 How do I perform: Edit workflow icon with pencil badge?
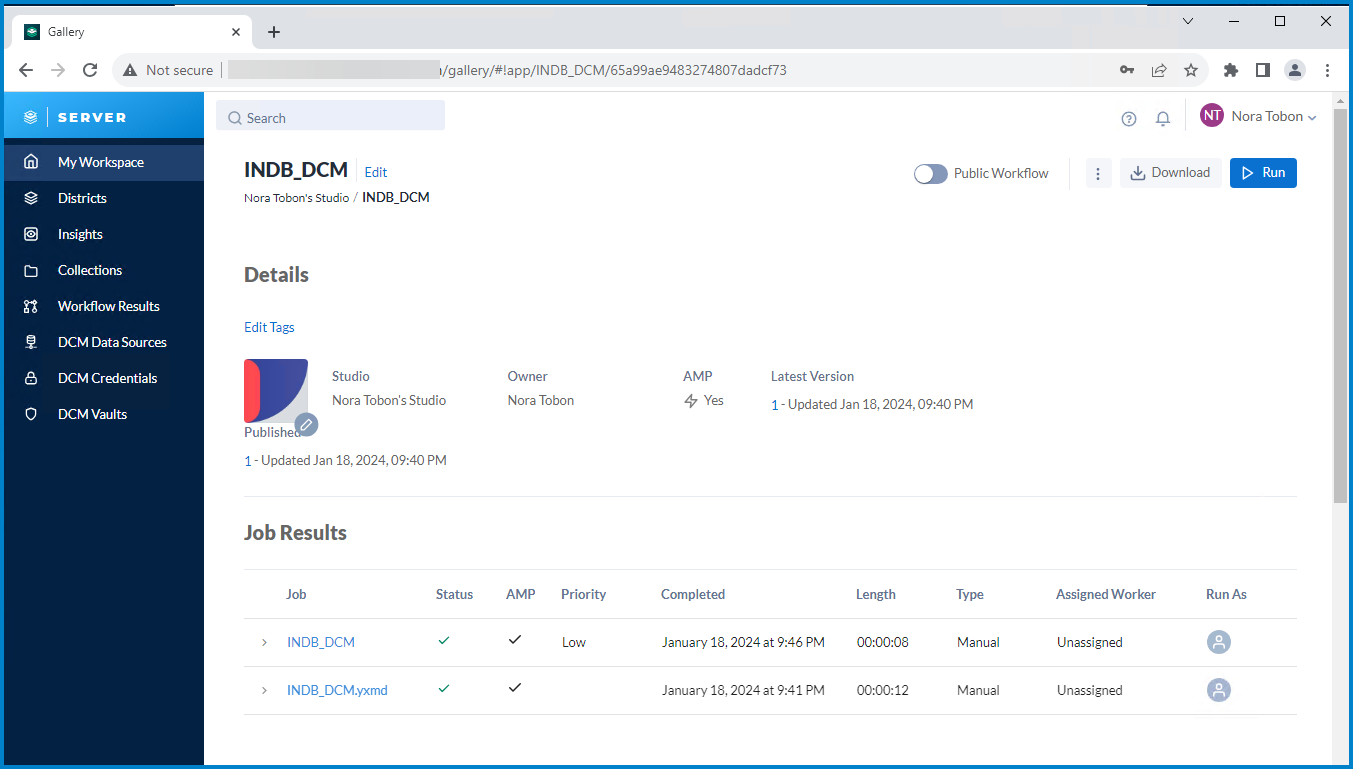point(307,425)
